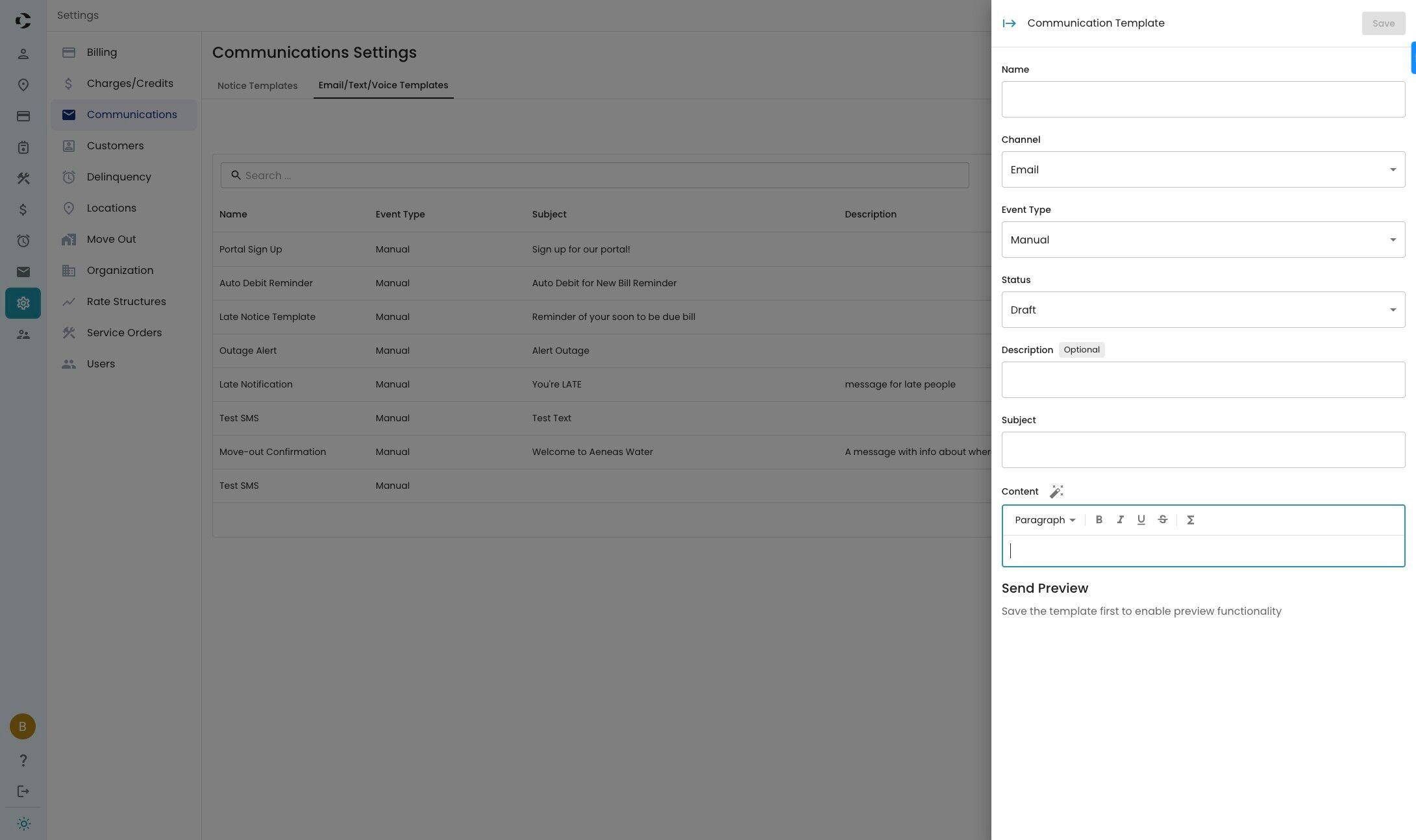Toggle strikethrough formatting in editor toolbar
The image size is (1416, 840).
[x=1162, y=519]
